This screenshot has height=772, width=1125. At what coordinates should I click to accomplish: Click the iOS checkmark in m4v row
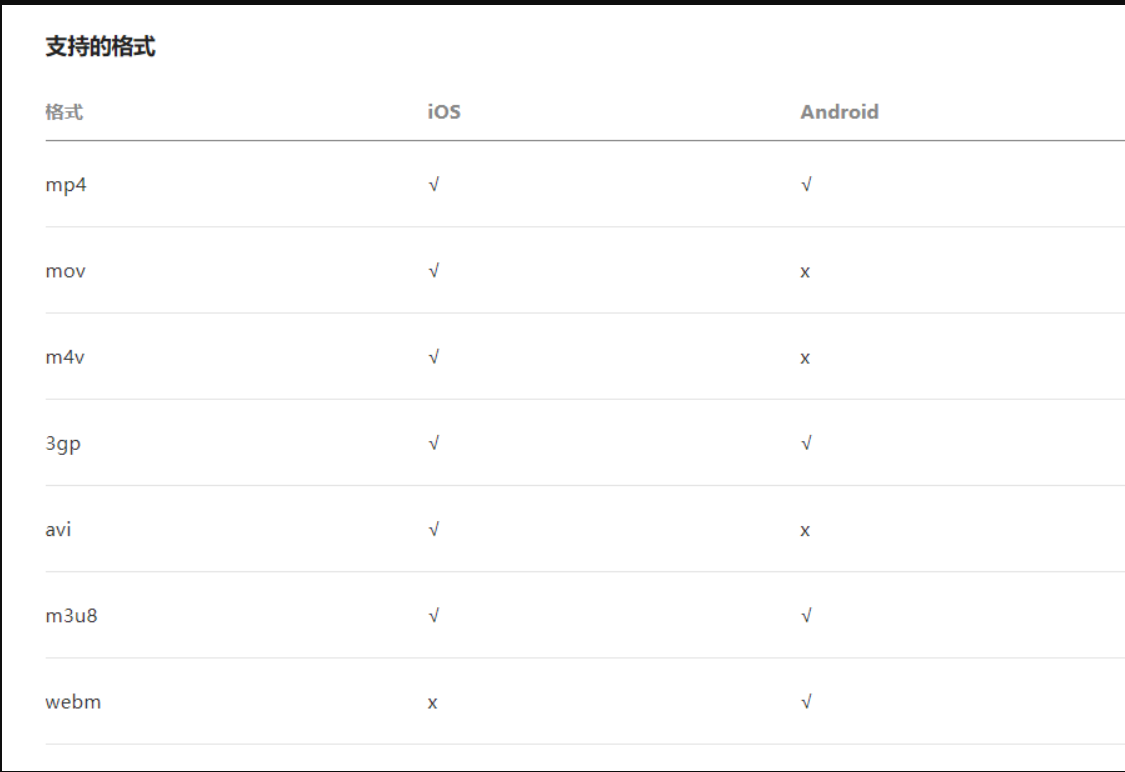[433, 357]
